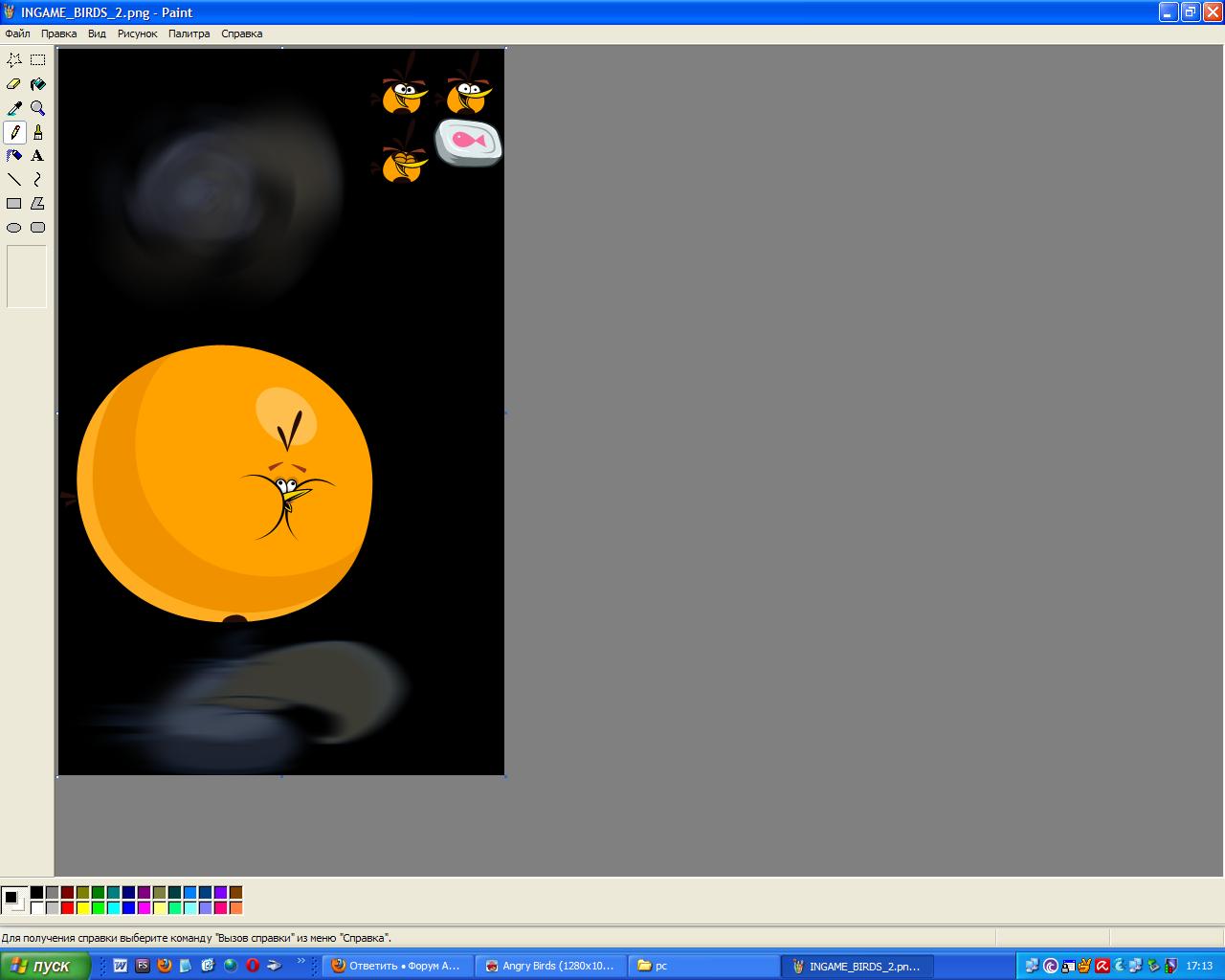Click the bottom-right canvas resize handle
This screenshot has width=1225, height=980.
pos(505,776)
